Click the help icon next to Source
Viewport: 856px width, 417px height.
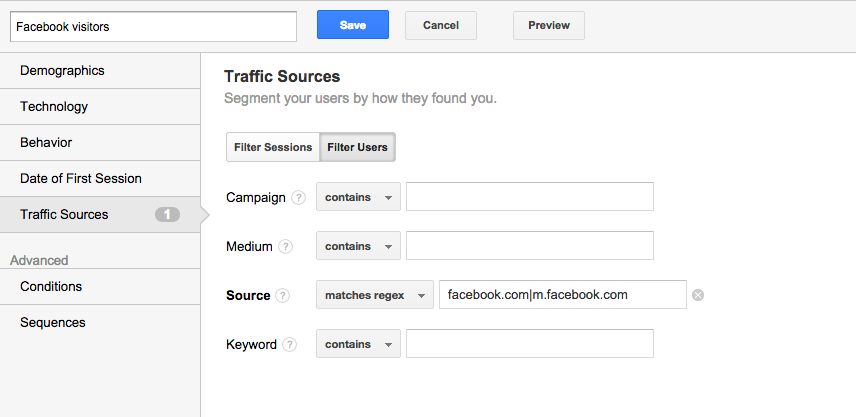coord(282,296)
